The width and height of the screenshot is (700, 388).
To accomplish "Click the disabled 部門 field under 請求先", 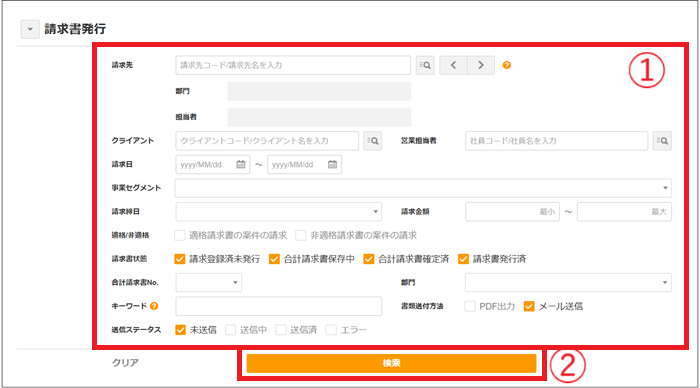I will (x=319, y=91).
